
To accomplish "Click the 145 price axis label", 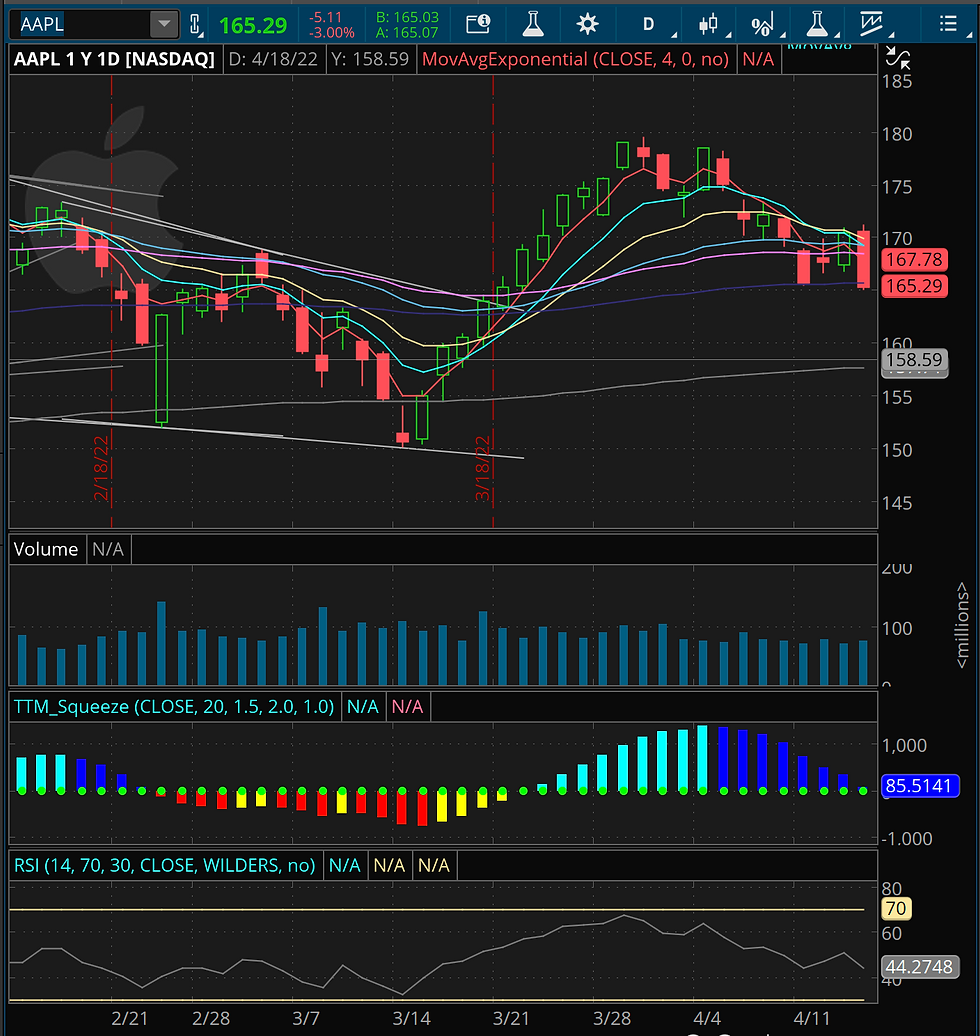I will (897, 503).
